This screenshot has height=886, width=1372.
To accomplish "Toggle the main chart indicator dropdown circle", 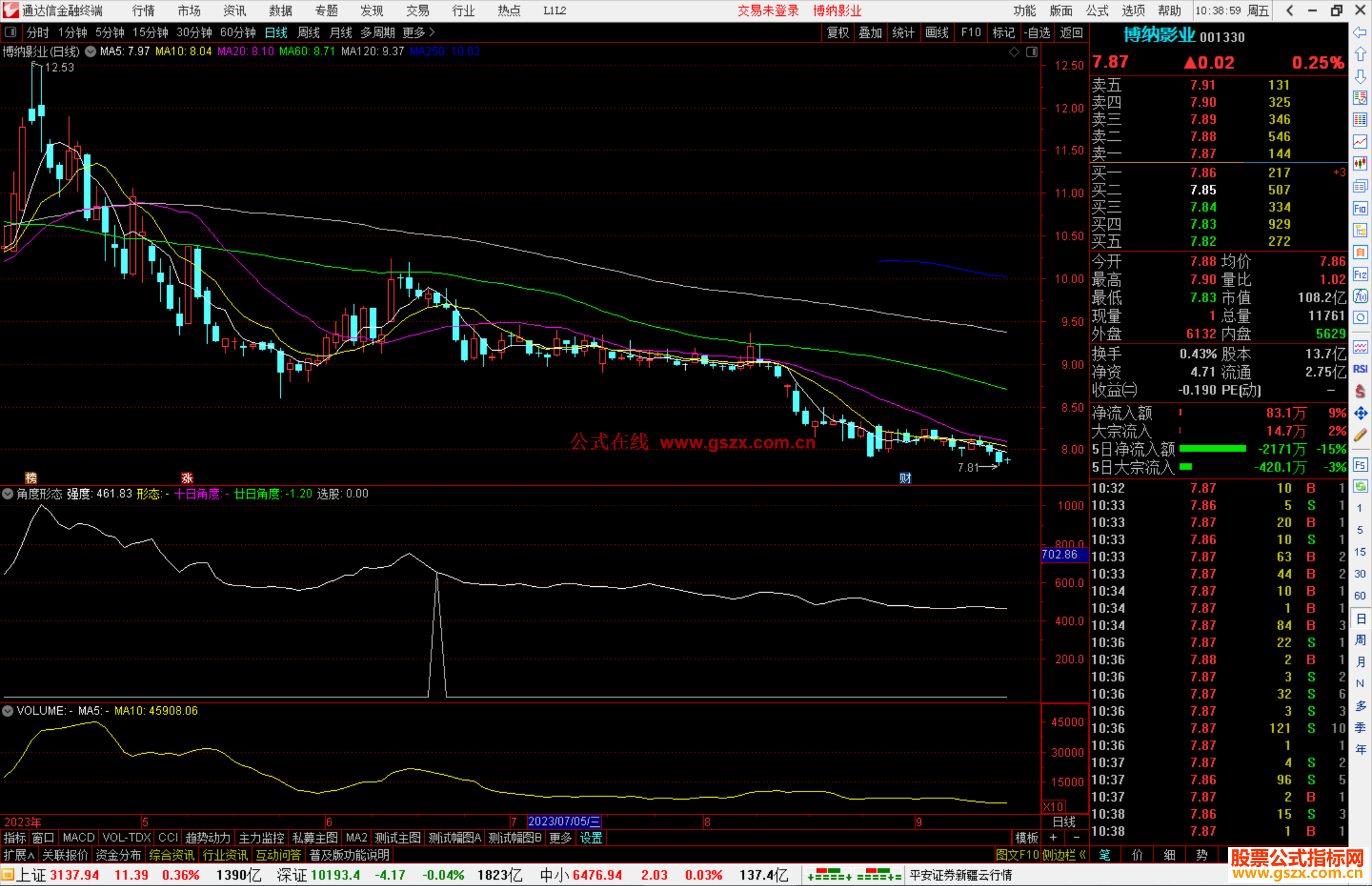I will pyautogui.click(x=91, y=51).
